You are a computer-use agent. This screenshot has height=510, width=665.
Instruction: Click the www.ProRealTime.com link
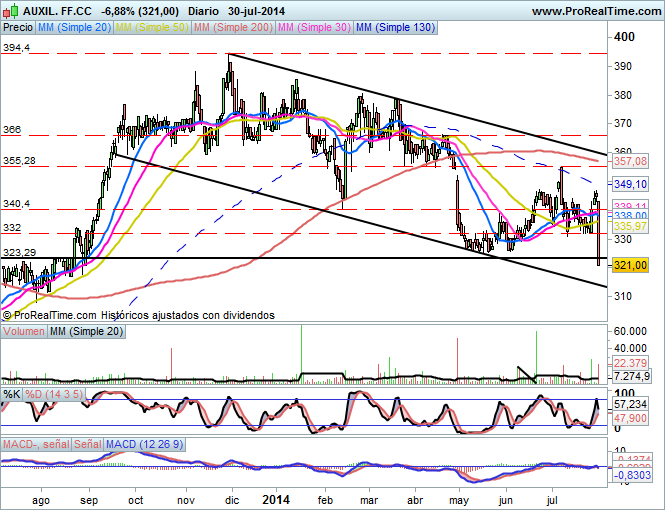pyautogui.click(x=596, y=11)
